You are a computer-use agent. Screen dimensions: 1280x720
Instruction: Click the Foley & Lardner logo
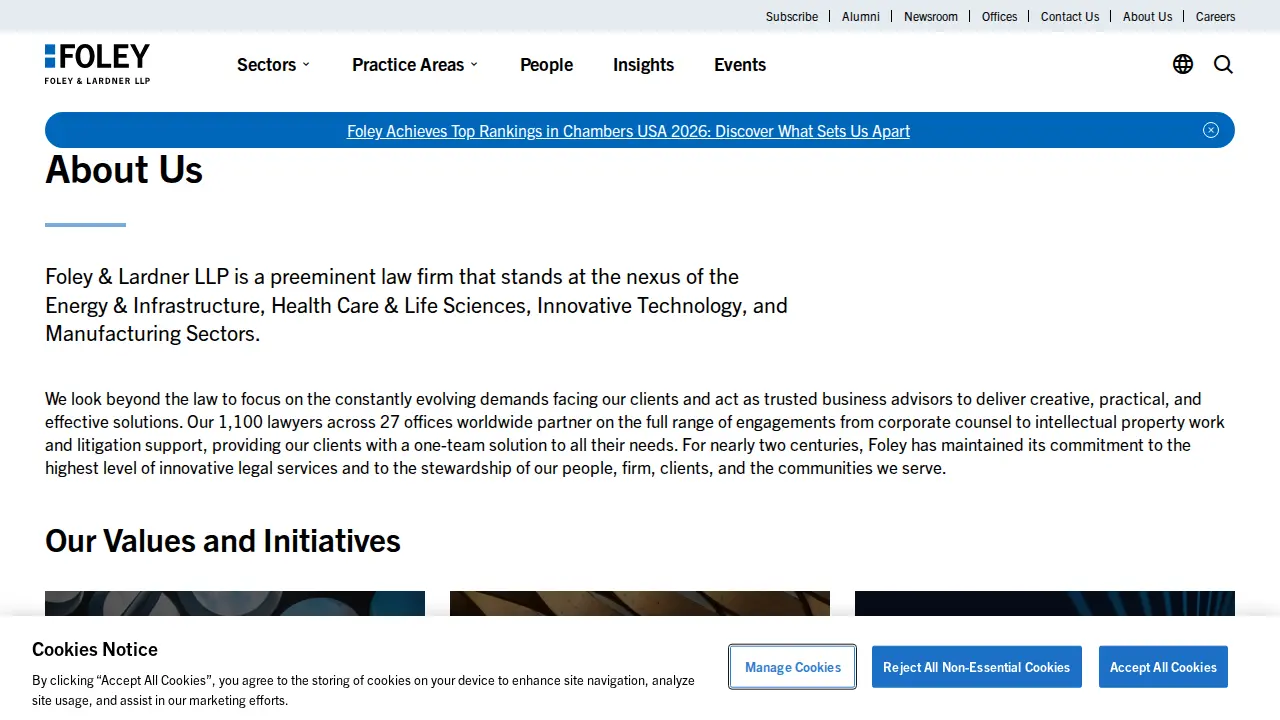point(97,64)
